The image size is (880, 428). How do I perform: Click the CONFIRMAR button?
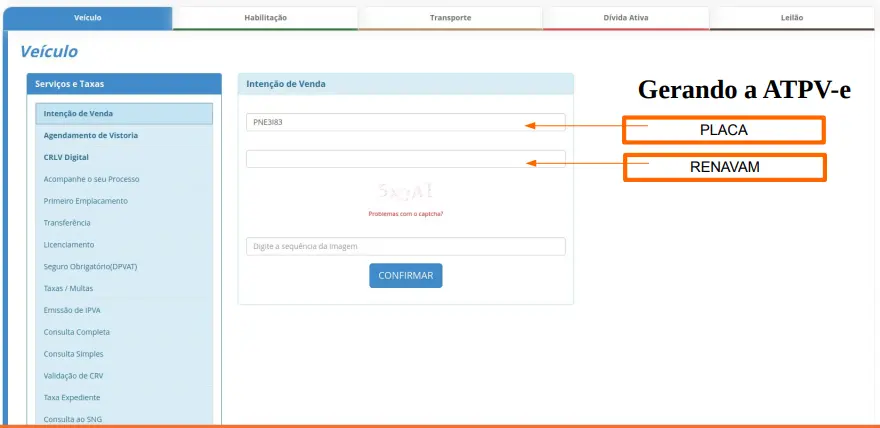coord(405,276)
